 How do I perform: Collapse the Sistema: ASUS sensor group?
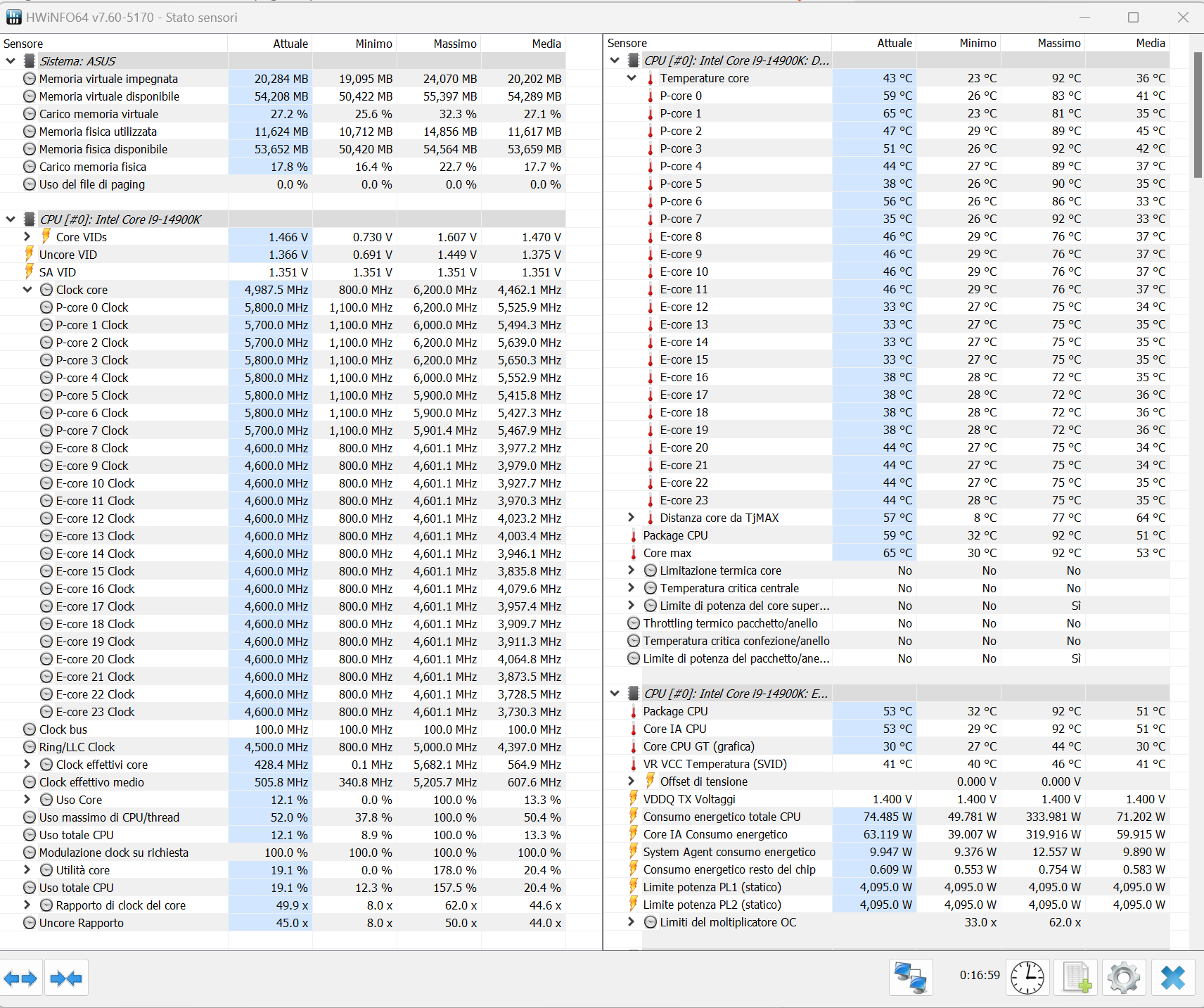pos(11,61)
